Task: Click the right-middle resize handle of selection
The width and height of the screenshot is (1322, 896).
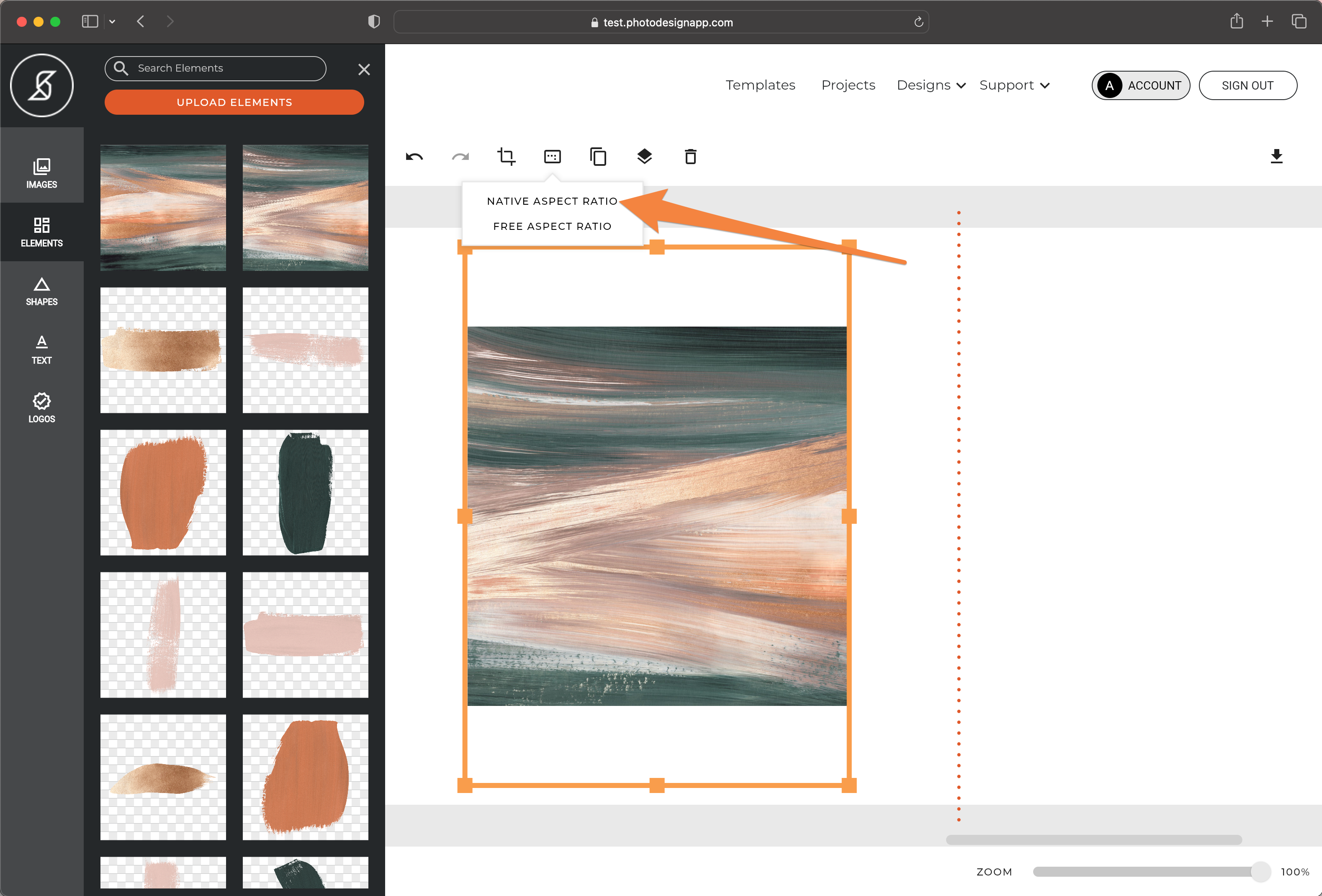Action: pyautogui.click(x=849, y=516)
